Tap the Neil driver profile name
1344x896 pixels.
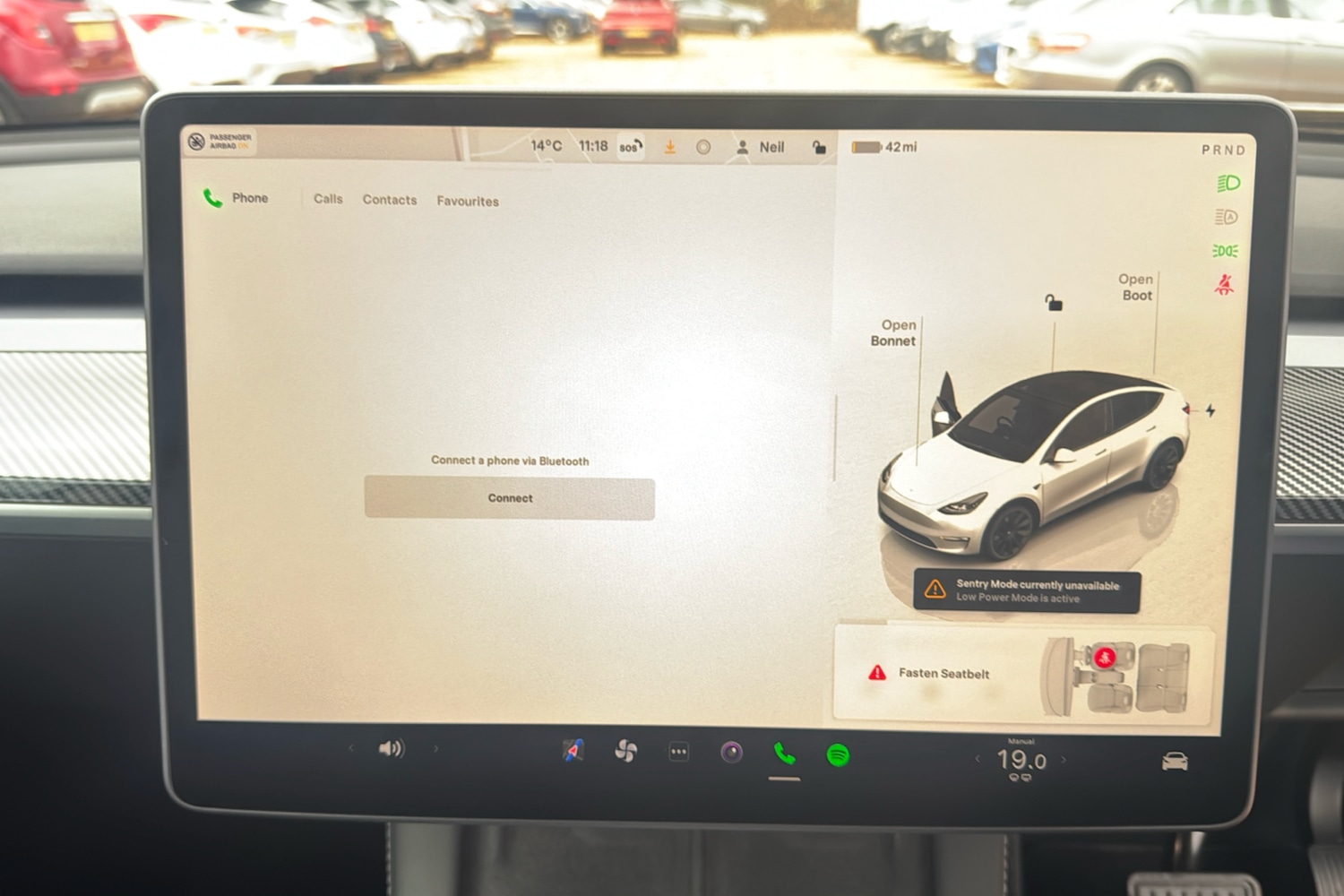[x=771, y=146]
